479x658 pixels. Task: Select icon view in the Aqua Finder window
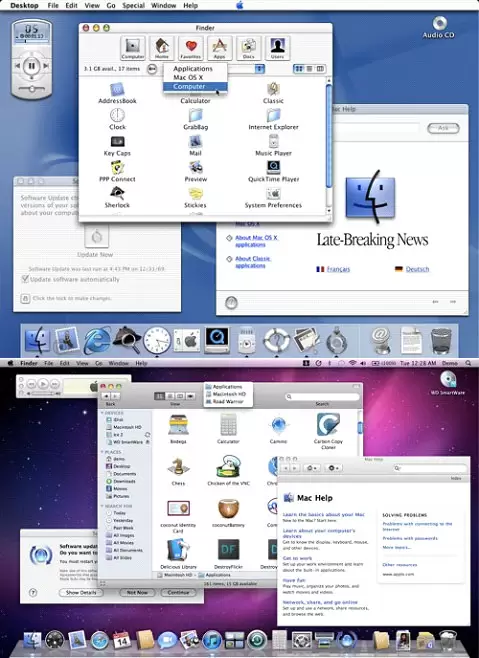click(x=298, y=68)
